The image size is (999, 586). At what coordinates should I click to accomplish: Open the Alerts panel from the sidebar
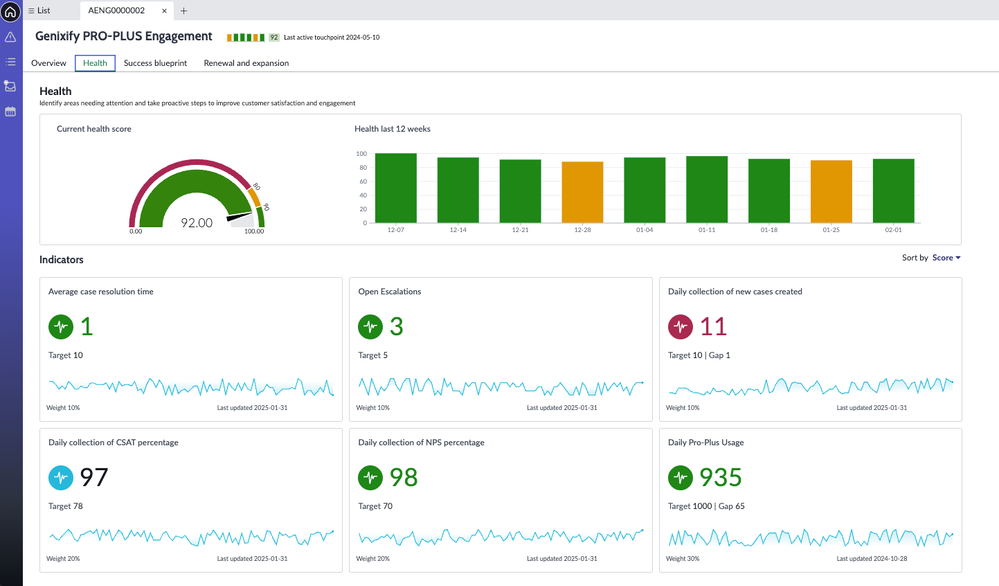pos(10,37)
